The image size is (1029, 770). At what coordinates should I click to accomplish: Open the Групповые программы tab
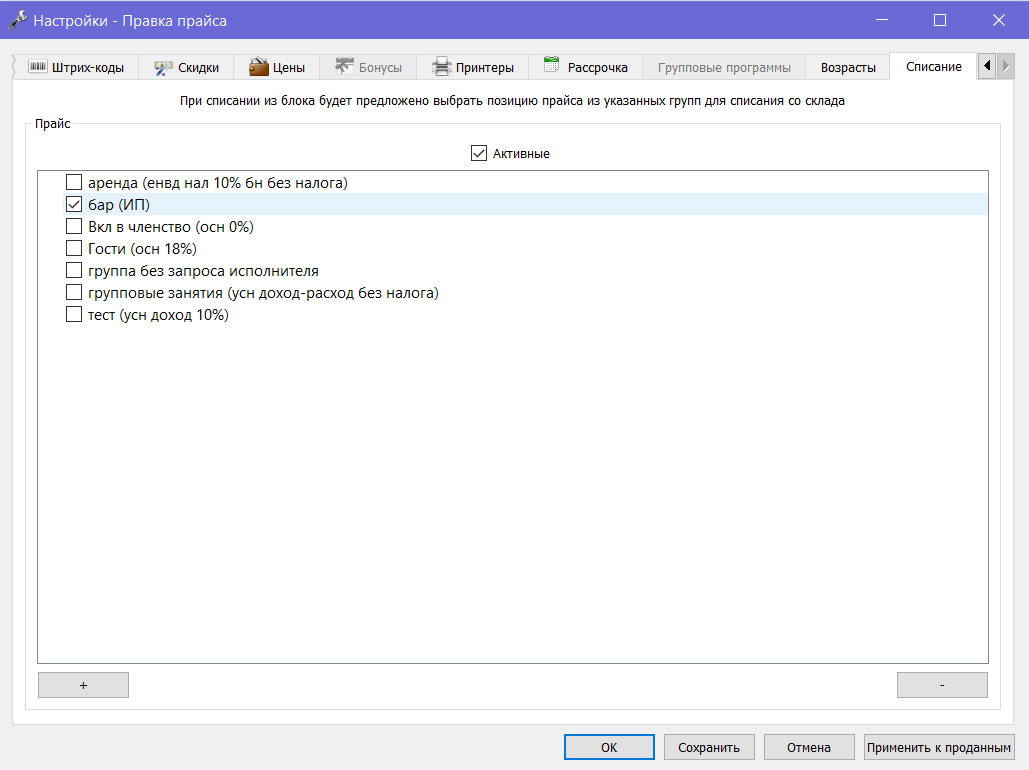(724, 68)
